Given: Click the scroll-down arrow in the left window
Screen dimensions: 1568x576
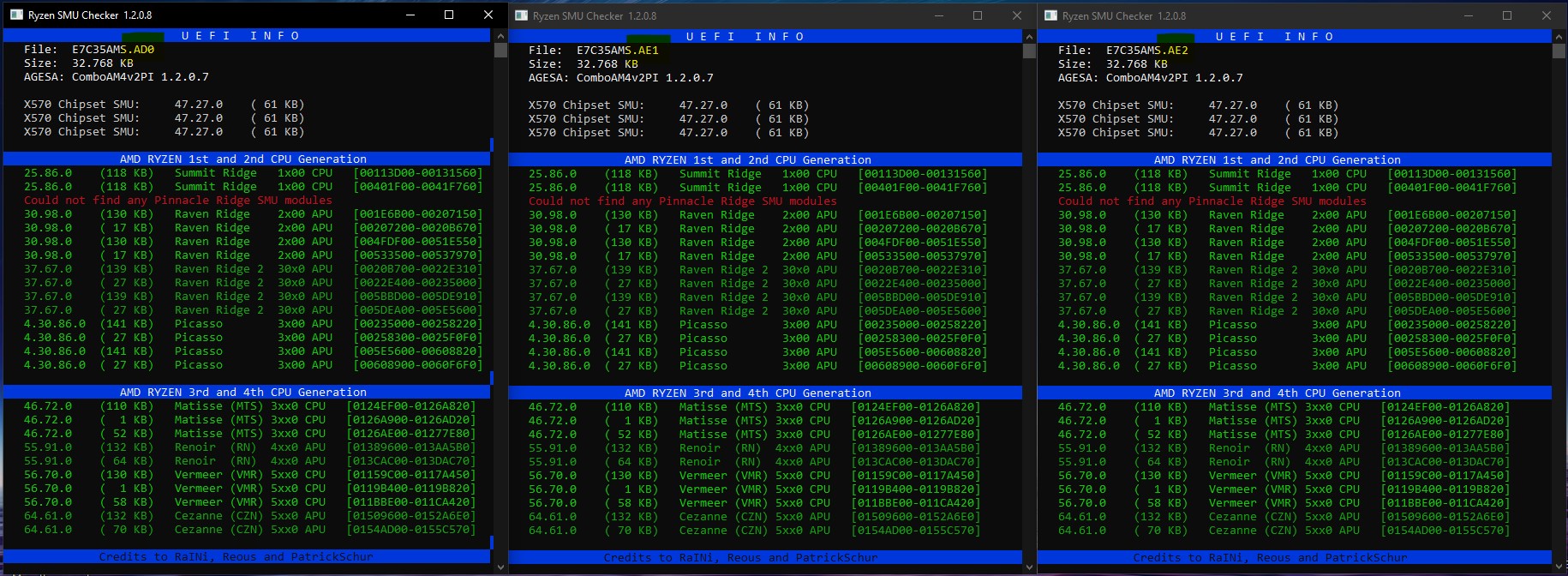Looking at the screenshot, I should pyautogui.click(x=500, y=567).
